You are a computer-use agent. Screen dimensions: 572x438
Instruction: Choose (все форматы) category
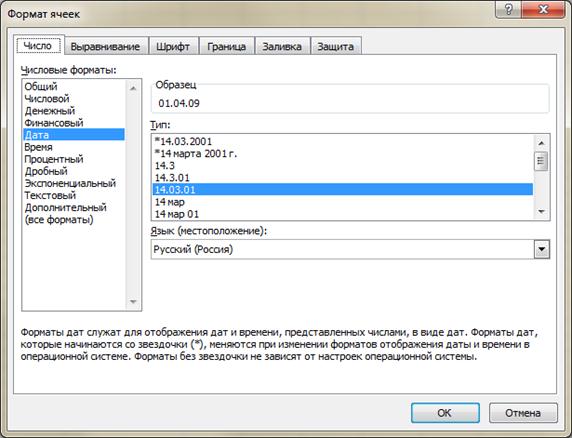[x=73, y=220]
